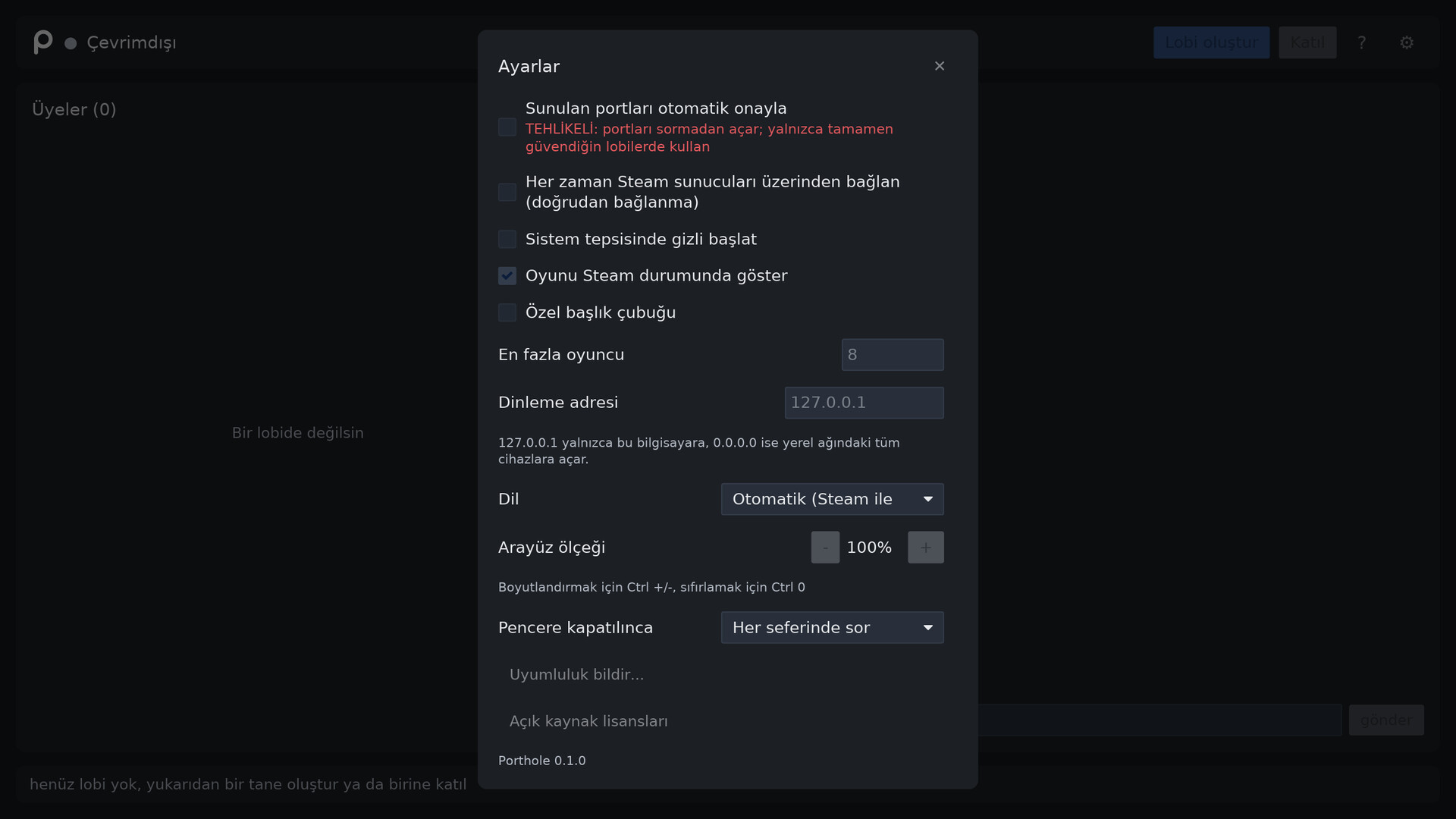Enable Özel başlık çubuğu checkbox

[x=507, y=312]
